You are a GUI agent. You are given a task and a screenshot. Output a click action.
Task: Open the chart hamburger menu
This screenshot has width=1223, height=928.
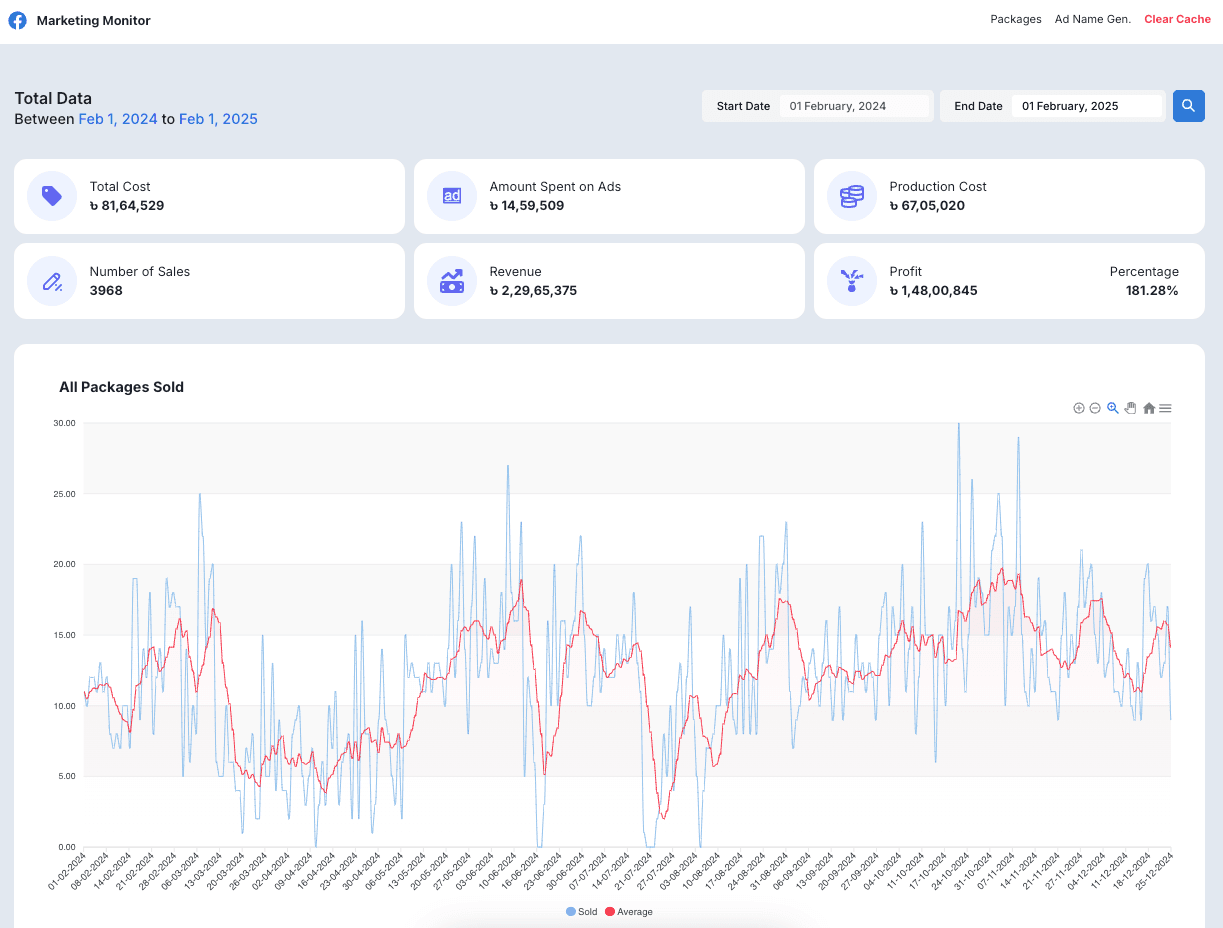[1166, 408]
